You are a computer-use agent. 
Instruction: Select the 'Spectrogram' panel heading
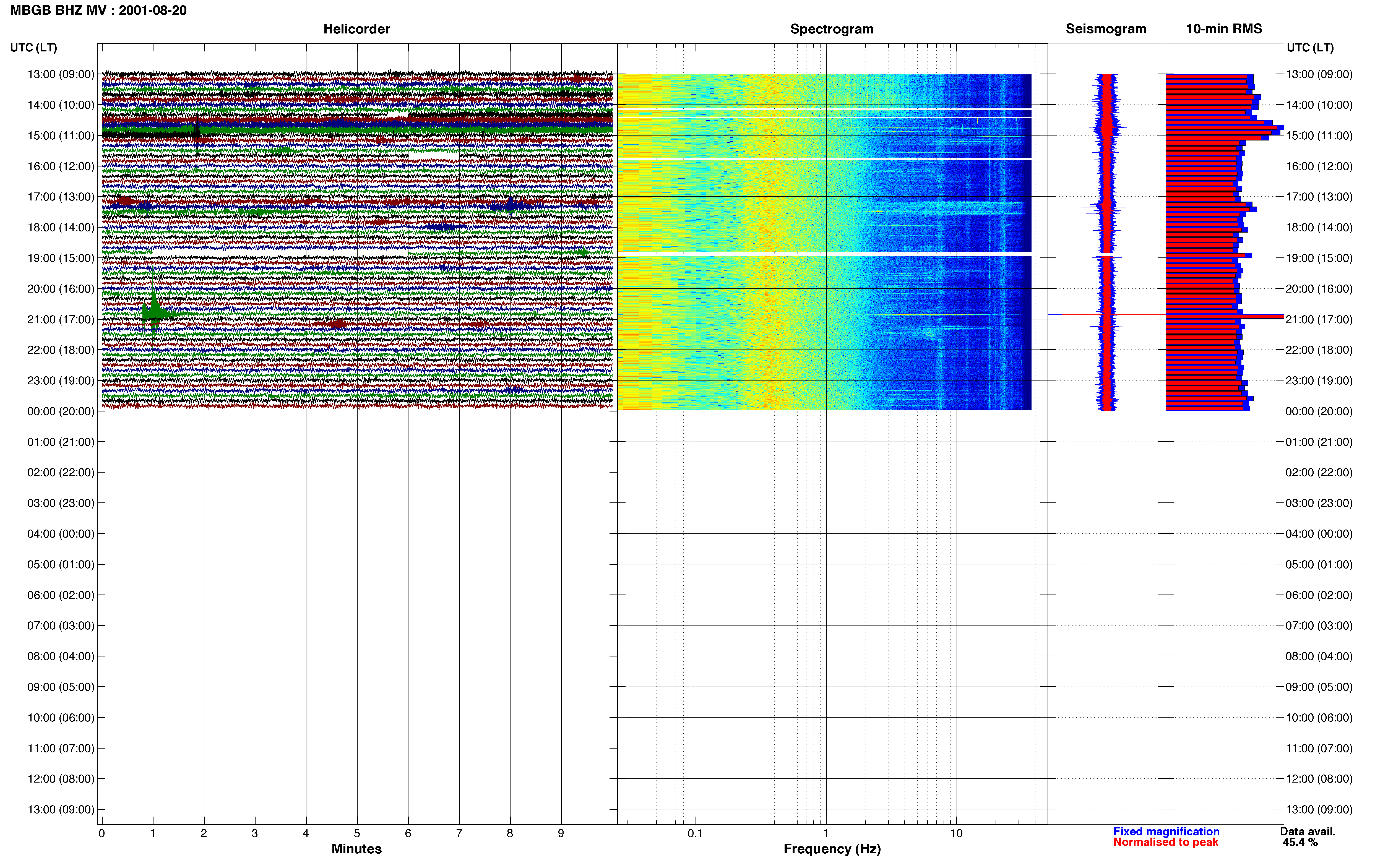click(x=832, y=29)
